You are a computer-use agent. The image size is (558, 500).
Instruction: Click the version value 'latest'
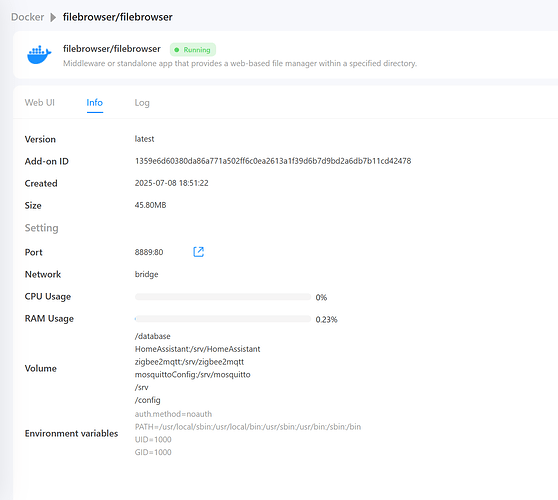[x=144, y=139]
